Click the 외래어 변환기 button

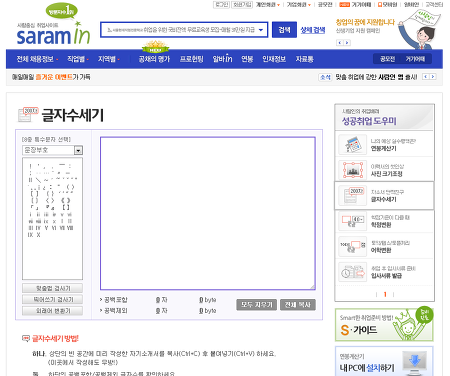[x=52, y=311]
